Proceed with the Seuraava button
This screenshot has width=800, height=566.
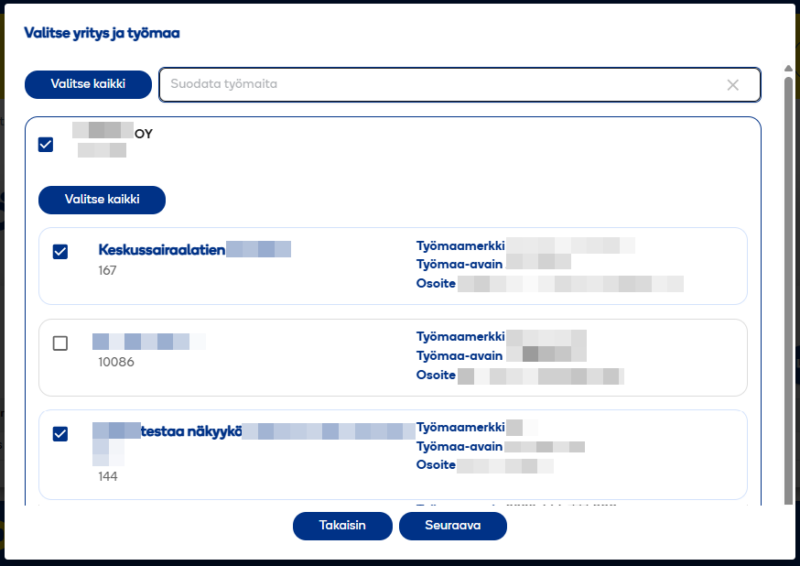(x=453, y=526)
